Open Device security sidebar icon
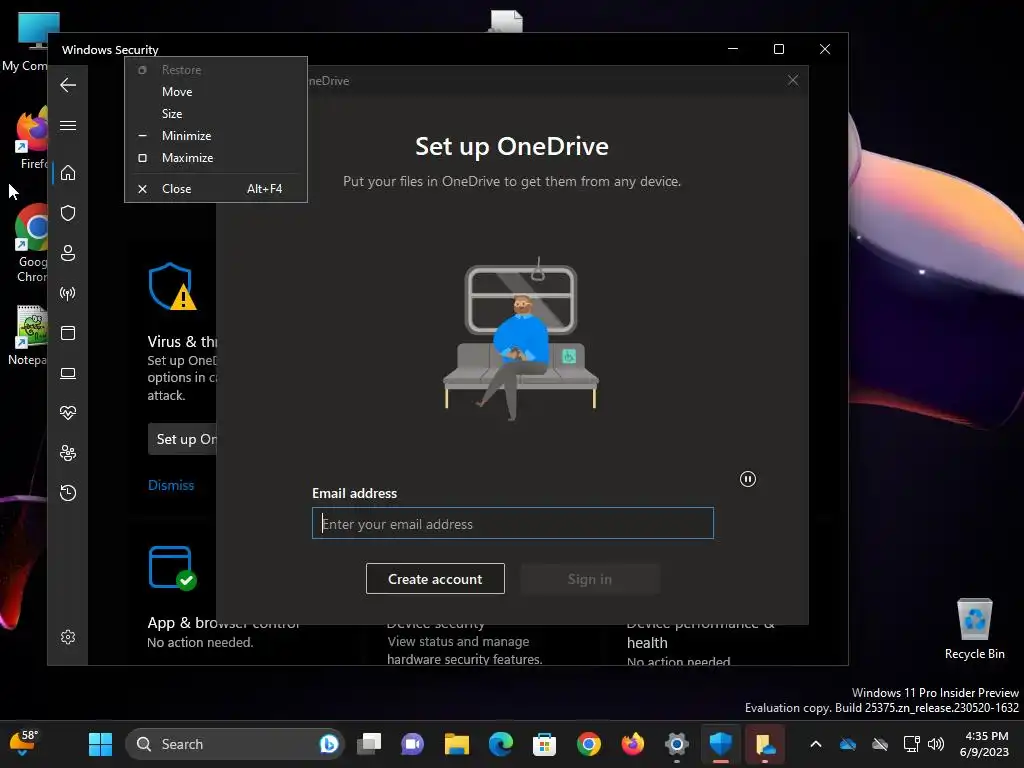Screen dimensions: 1024x768 68,373
